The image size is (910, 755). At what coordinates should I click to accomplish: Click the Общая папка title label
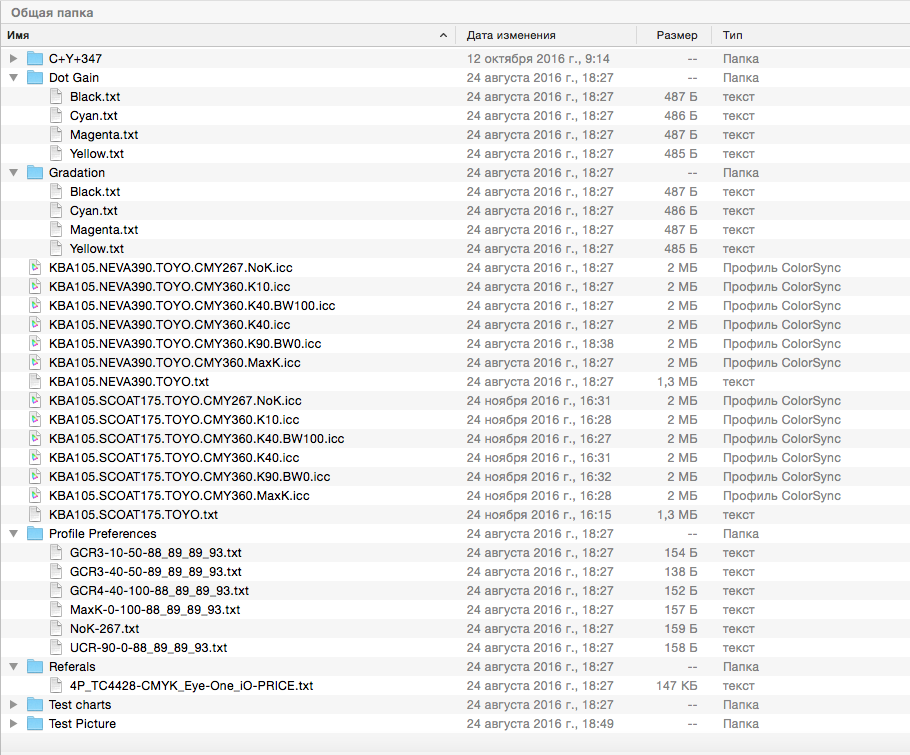tap(52, 13)
